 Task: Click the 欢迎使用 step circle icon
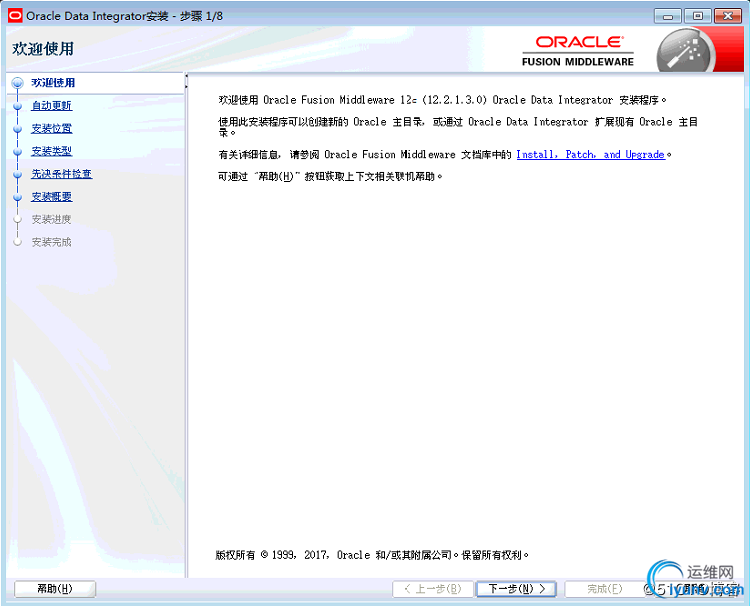(18, 83)
